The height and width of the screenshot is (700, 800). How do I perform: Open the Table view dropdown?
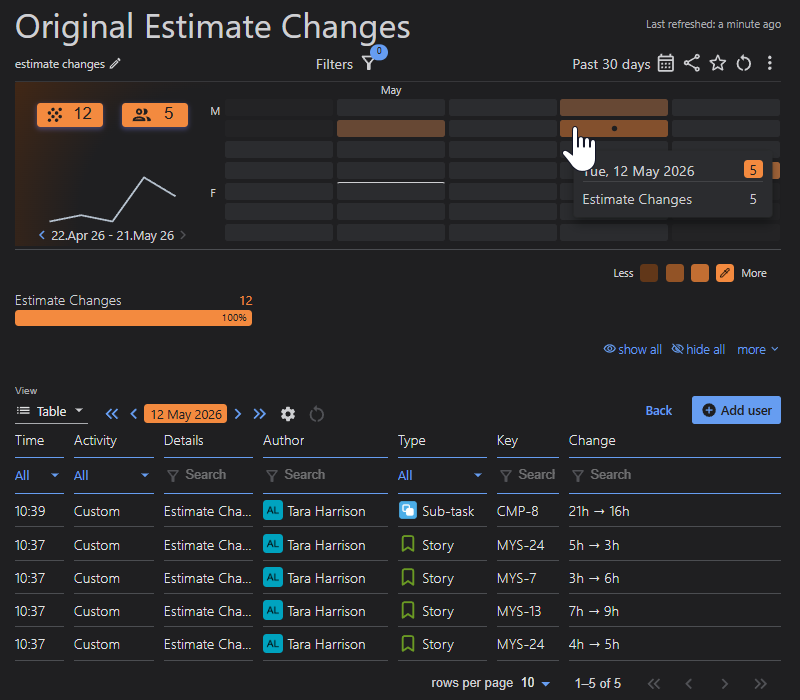click(x=51, y=411)
